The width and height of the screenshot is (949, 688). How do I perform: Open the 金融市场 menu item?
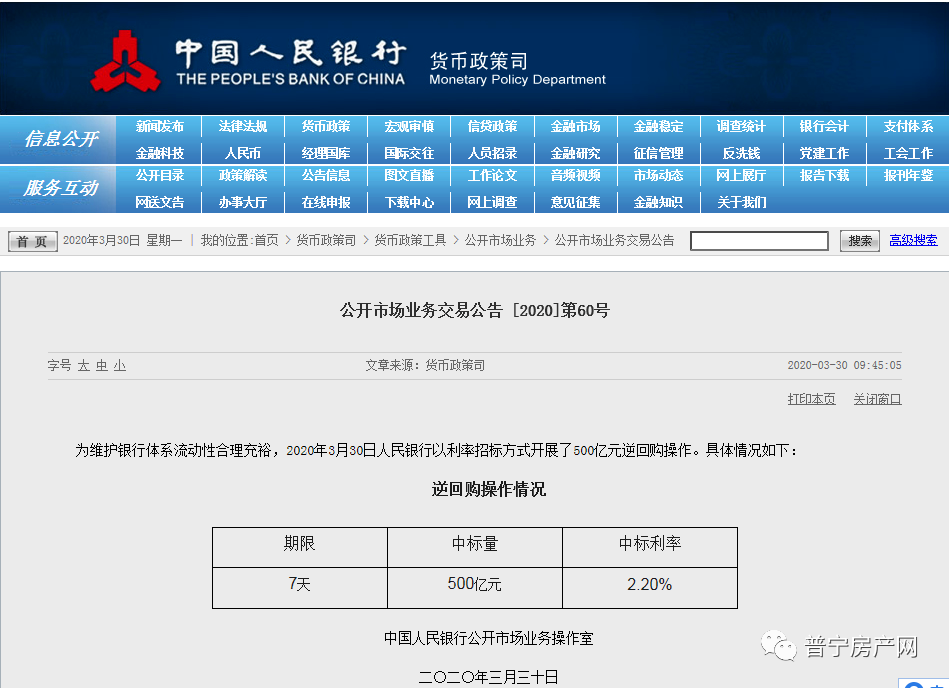point(576,126)
